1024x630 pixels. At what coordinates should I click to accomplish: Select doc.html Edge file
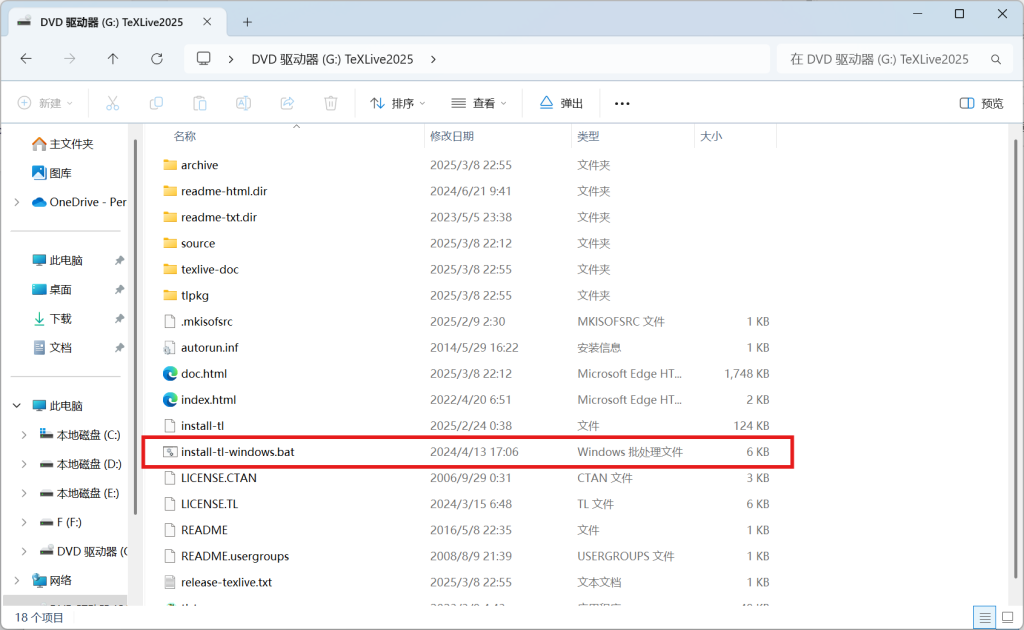(x=204, y=374)
